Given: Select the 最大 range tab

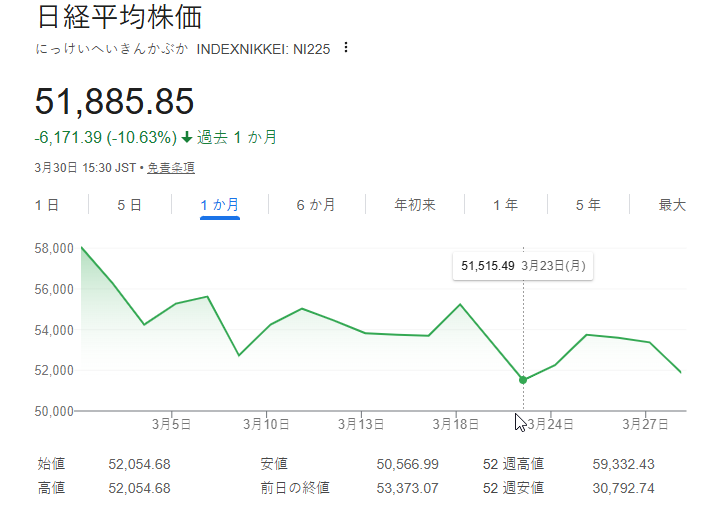Looking at the screenshot, I should pyautogui.click(x=672, y=205).
